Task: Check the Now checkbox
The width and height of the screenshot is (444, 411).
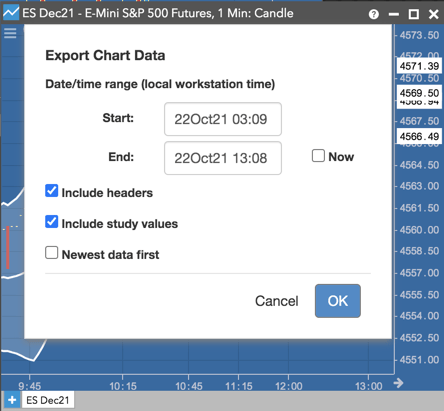Action: coord(318,156)
